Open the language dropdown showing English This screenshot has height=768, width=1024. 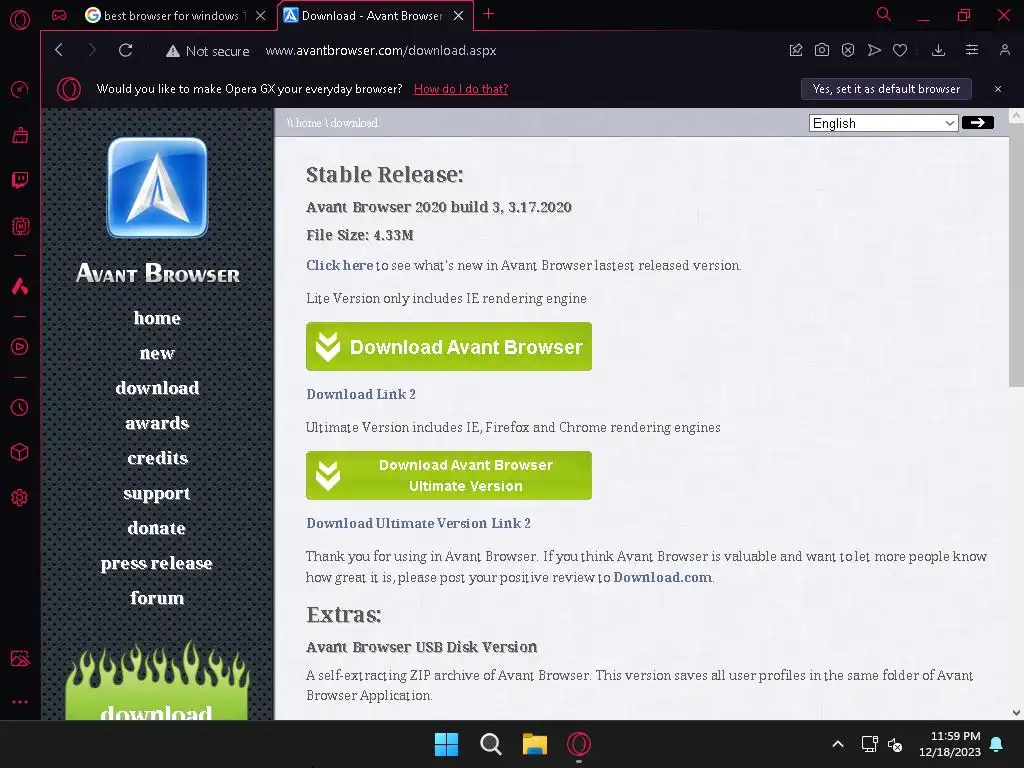(x=883, y=123)
